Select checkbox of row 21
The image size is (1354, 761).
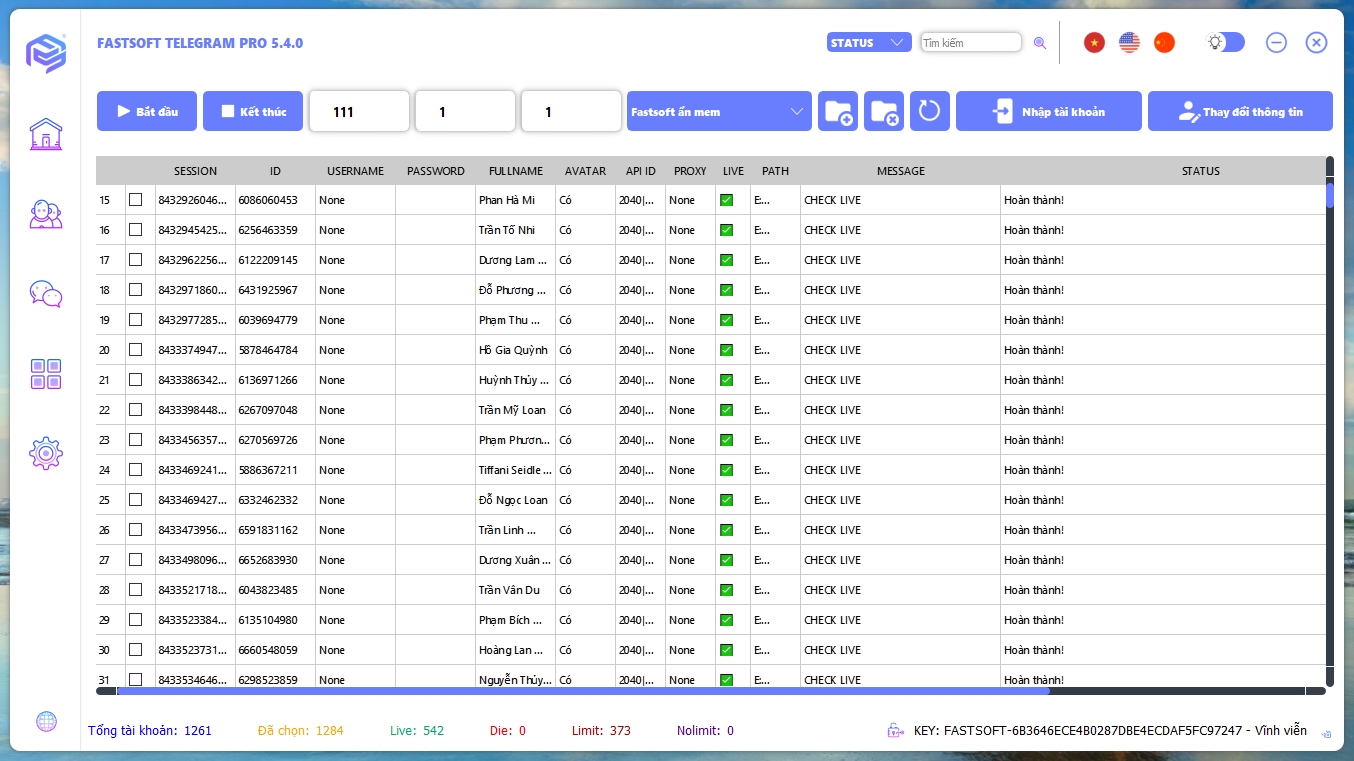[135, 380]
